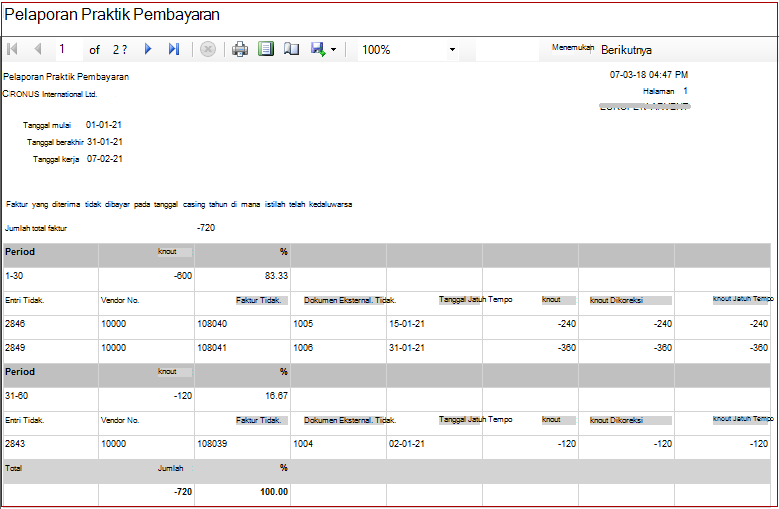The height and width of the screenshot is (509, 779).
Task: Click the 31-60 period row
Action: tap(387, 396)
